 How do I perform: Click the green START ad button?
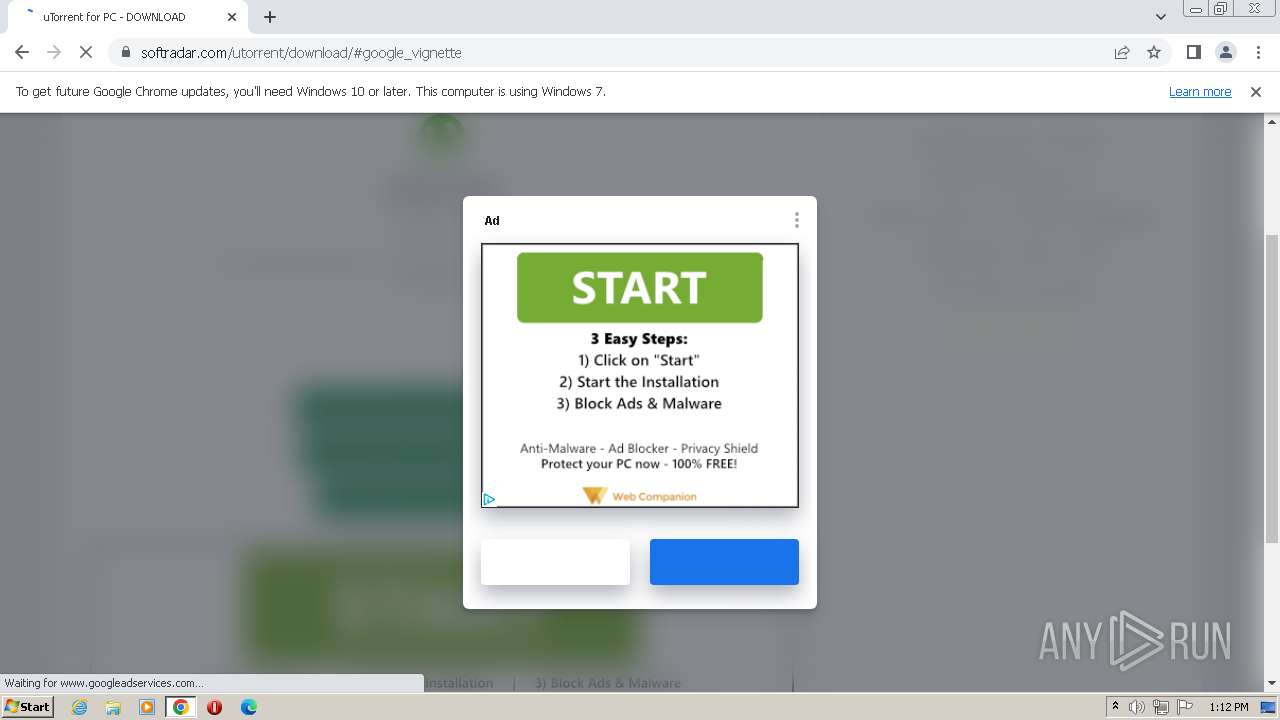pos(639,287)
